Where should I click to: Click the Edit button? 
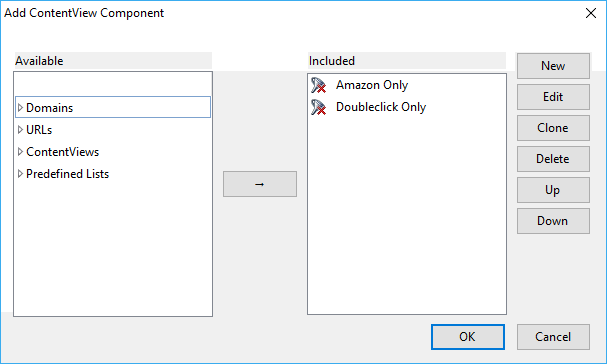[x=553, y=97]
